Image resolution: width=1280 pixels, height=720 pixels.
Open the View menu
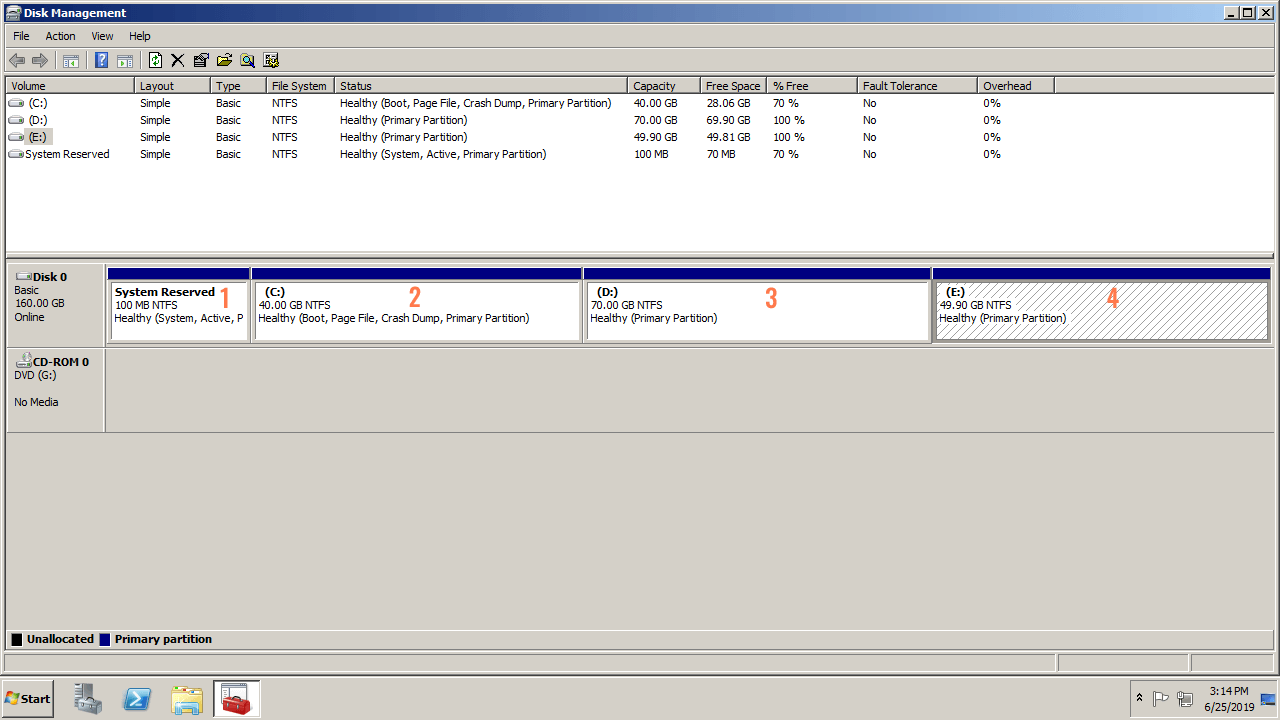pos(102,36)
